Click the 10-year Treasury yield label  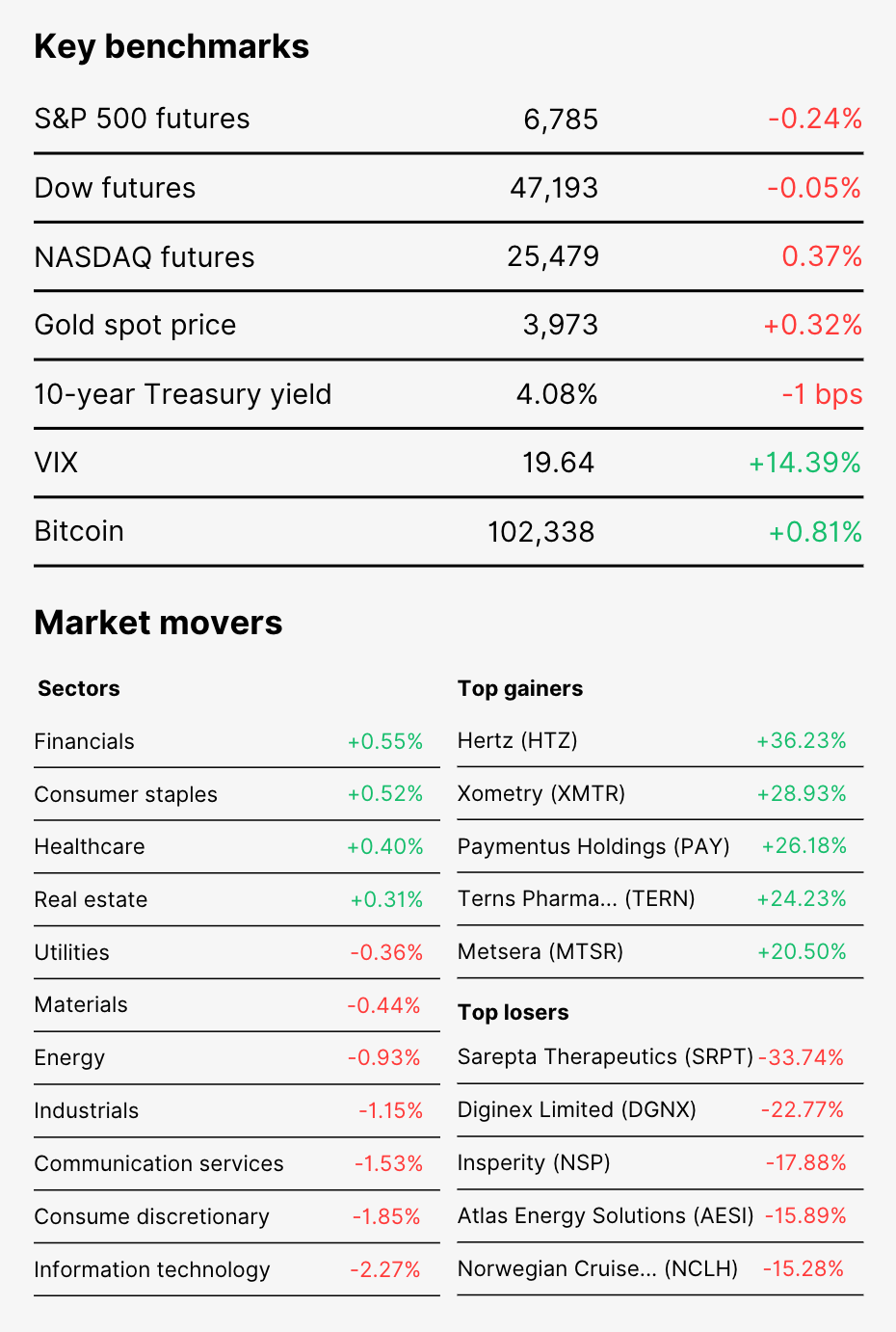coord(183,394)
